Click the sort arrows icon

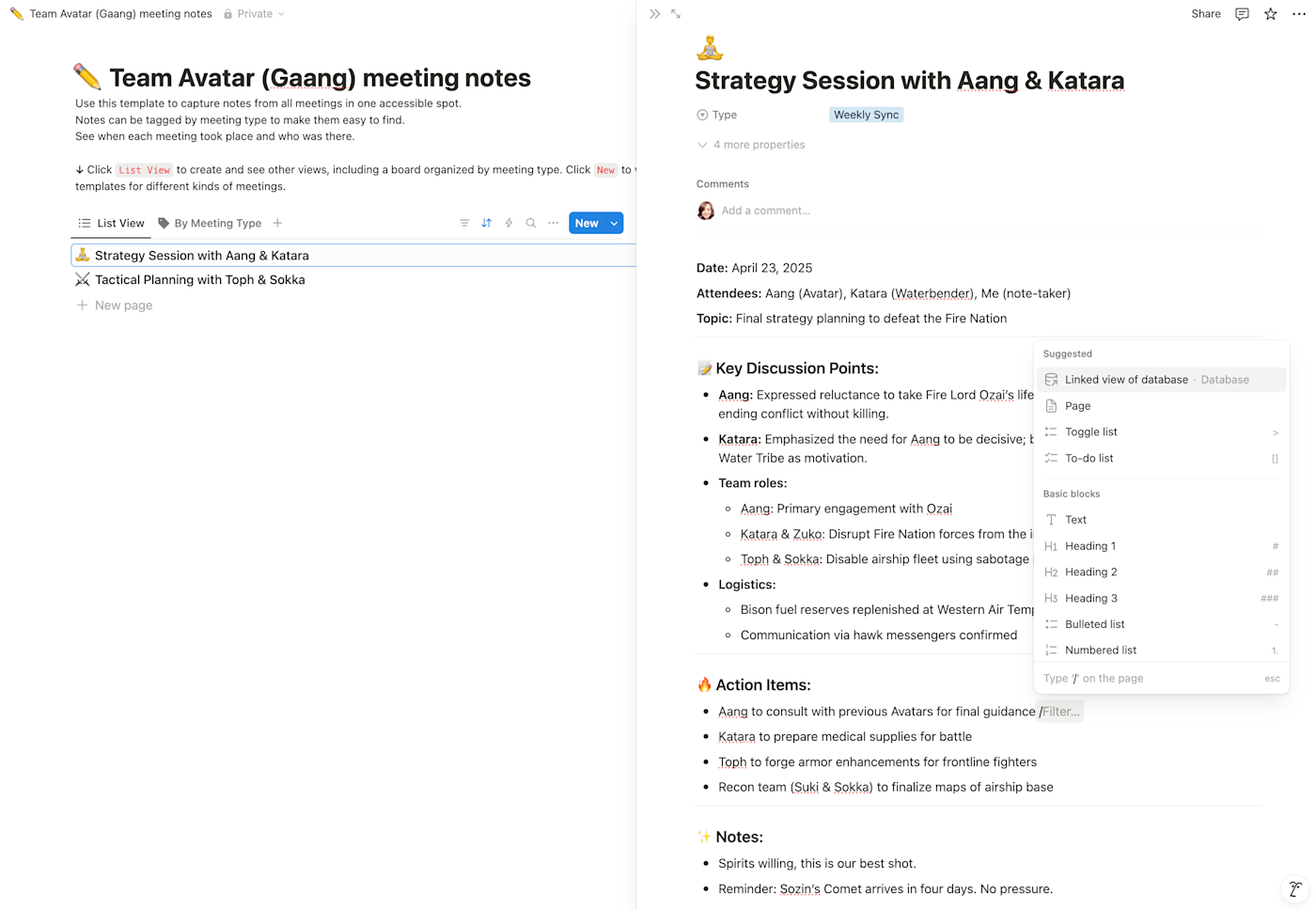486,223
